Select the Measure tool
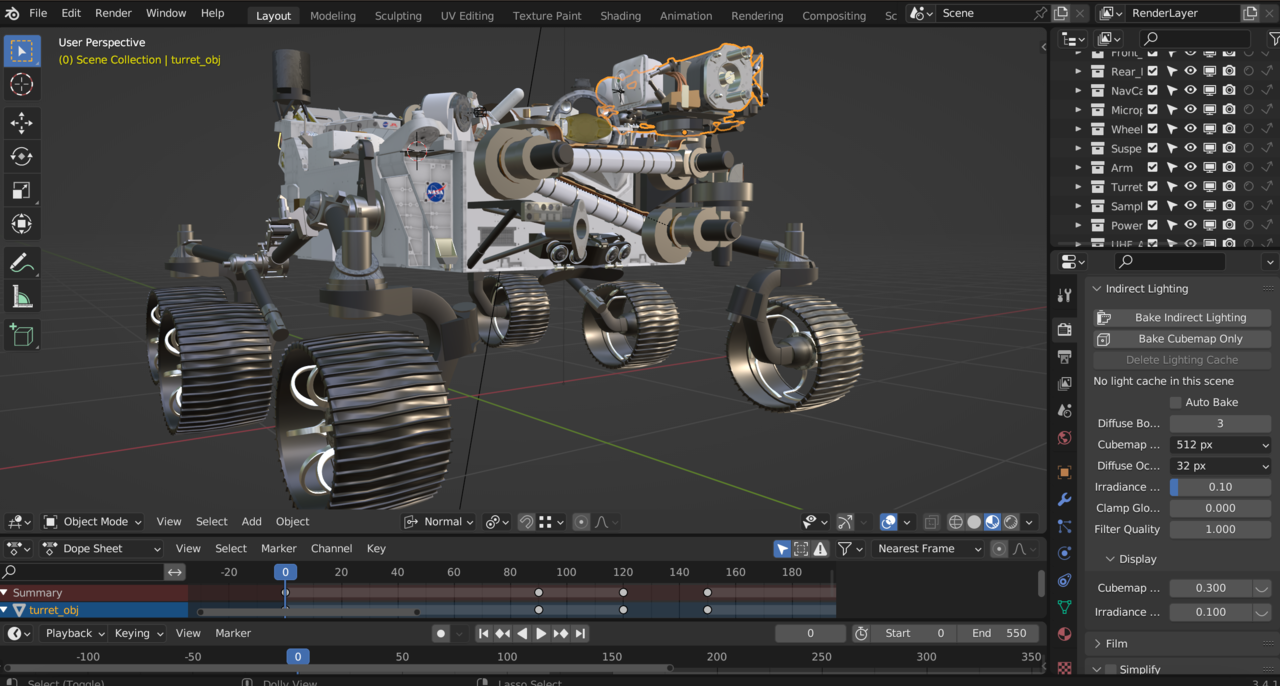1280x686 pixels. pos(21,297)
